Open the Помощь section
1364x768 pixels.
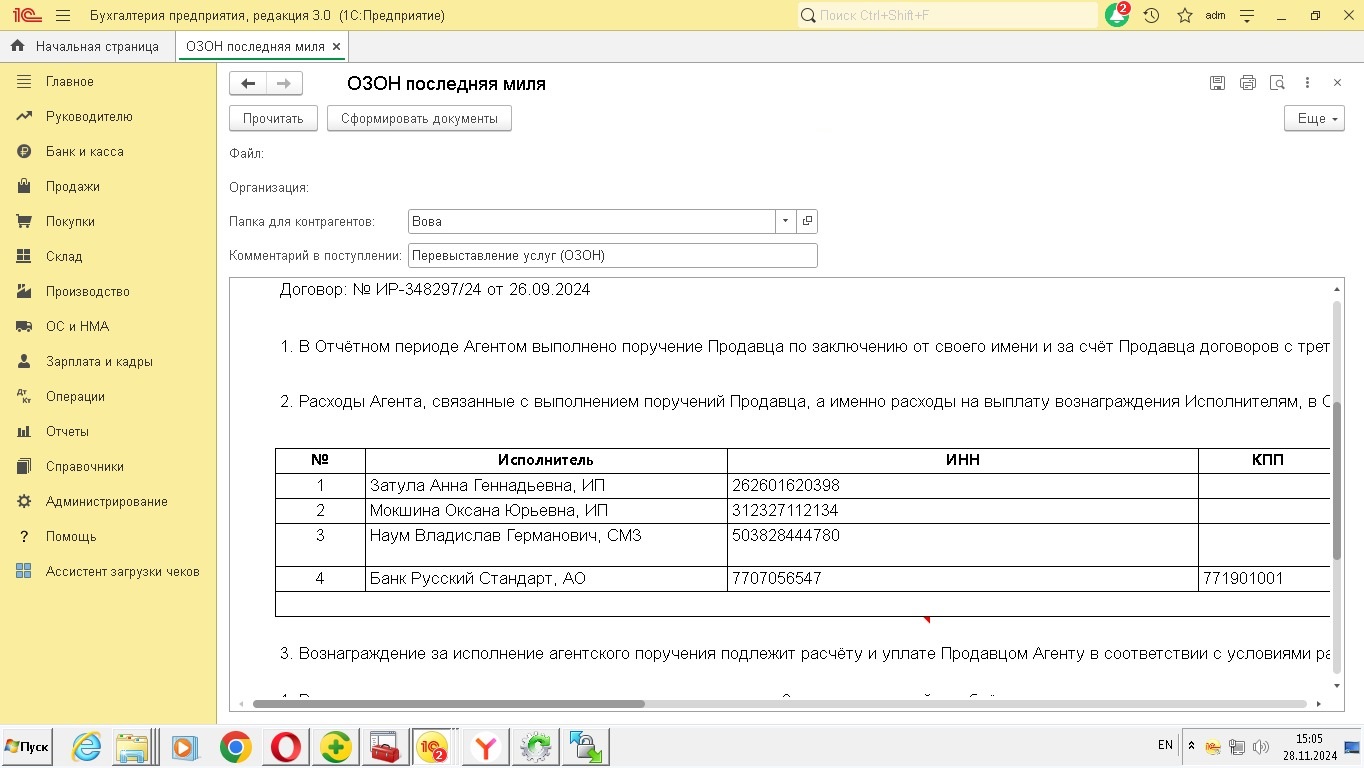pyautogui.click(x=108, y=537)
